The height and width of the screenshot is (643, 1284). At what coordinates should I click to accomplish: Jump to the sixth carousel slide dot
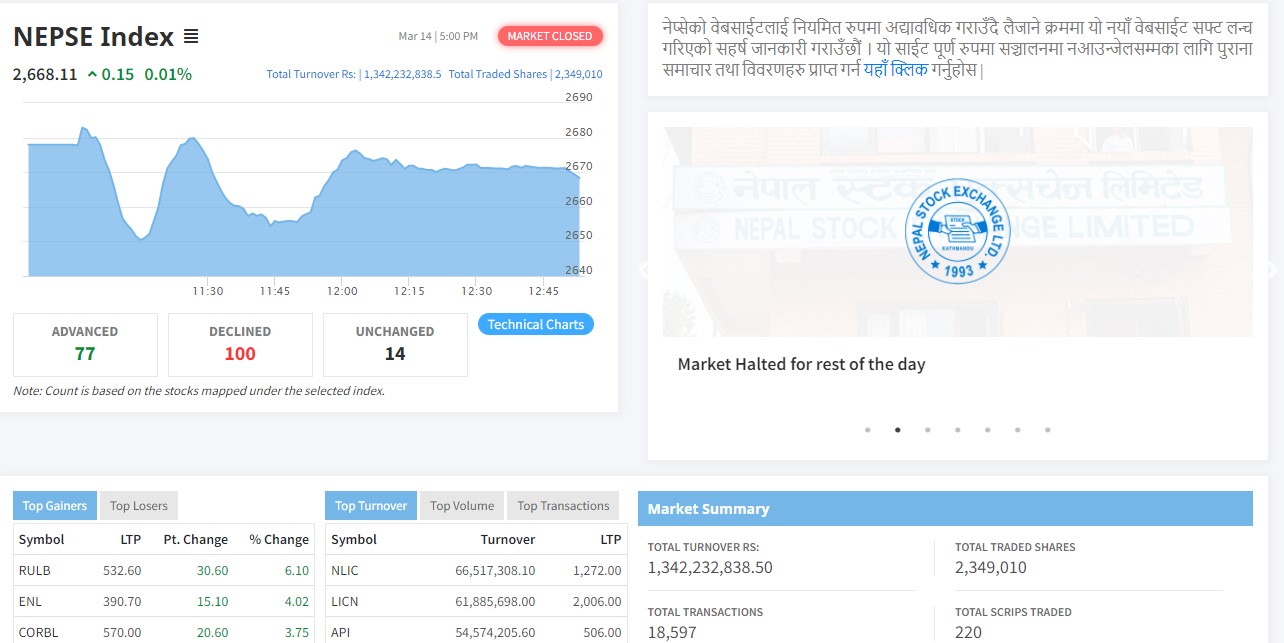coord(1017,430)
